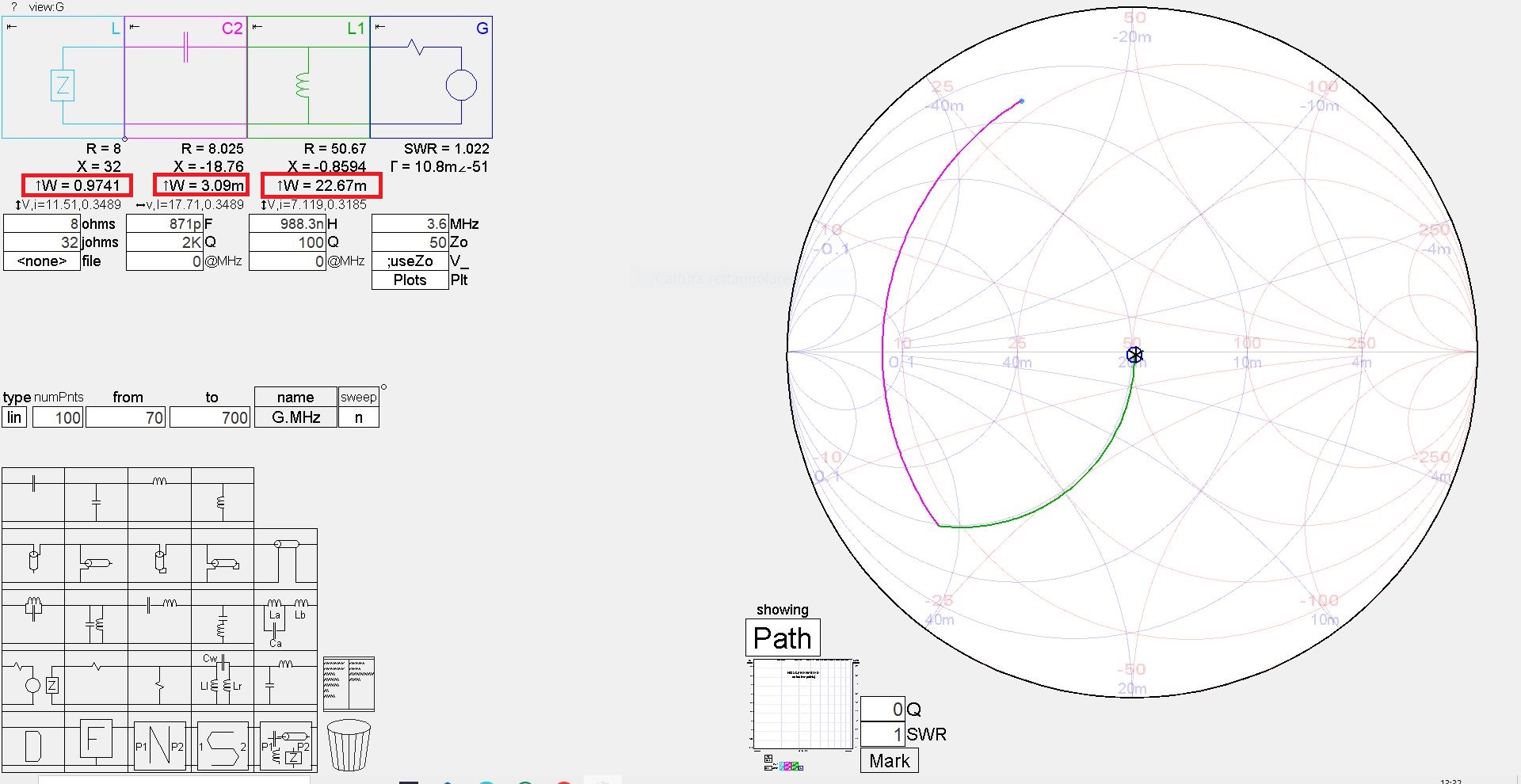Viewport: 1521px width, 784px height.
Task: Add the vertical shorted-stub transmission line component
Action: click(x=160, y=558)
